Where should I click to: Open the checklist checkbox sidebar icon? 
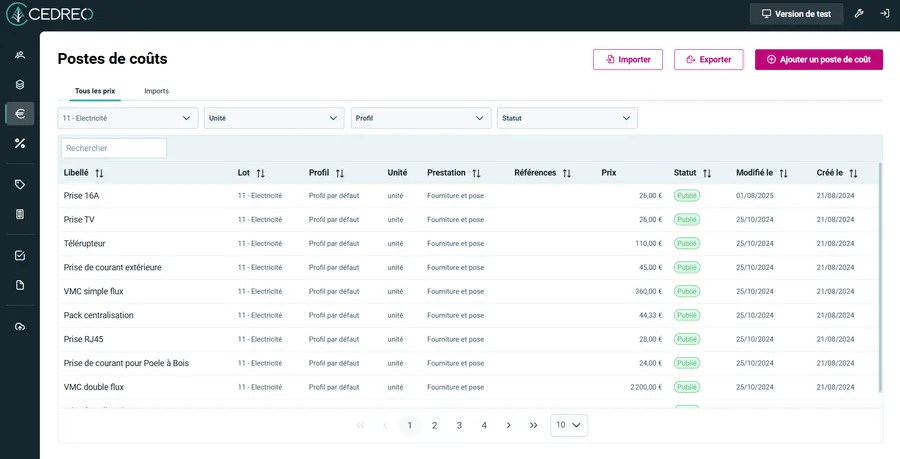[x=20, y=255]
